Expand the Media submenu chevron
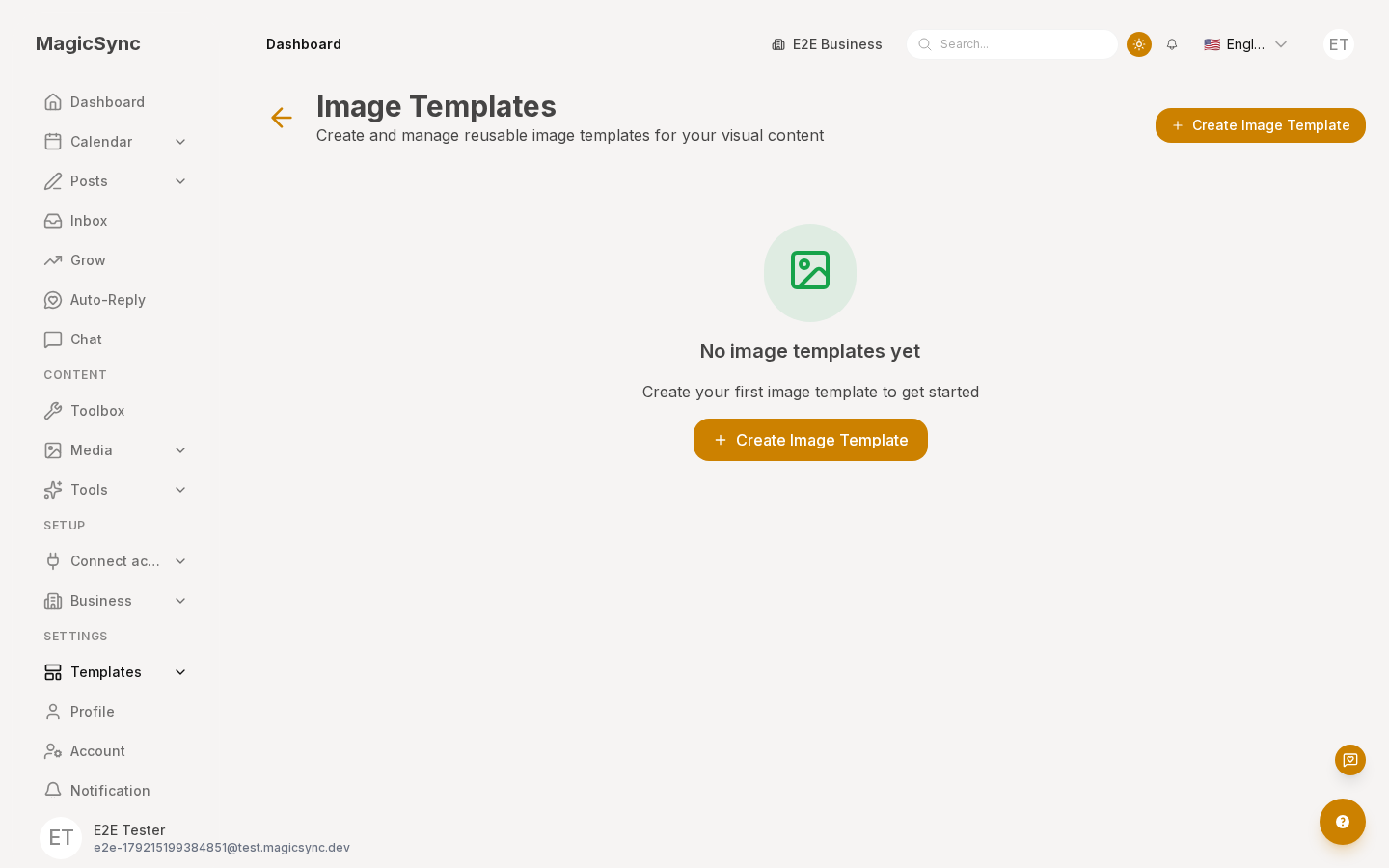This screenshot has height=868, width=1389. (180, 450)
